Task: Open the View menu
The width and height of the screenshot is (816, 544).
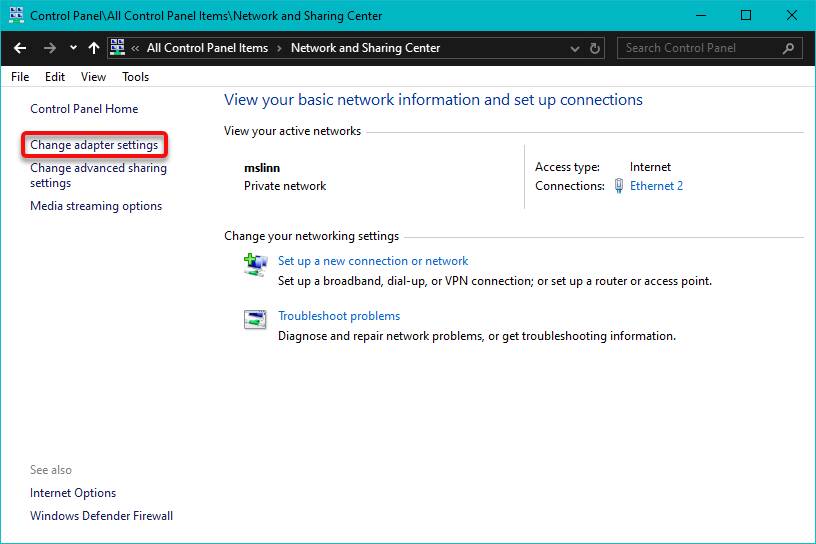Action: (x=93, y=77)
